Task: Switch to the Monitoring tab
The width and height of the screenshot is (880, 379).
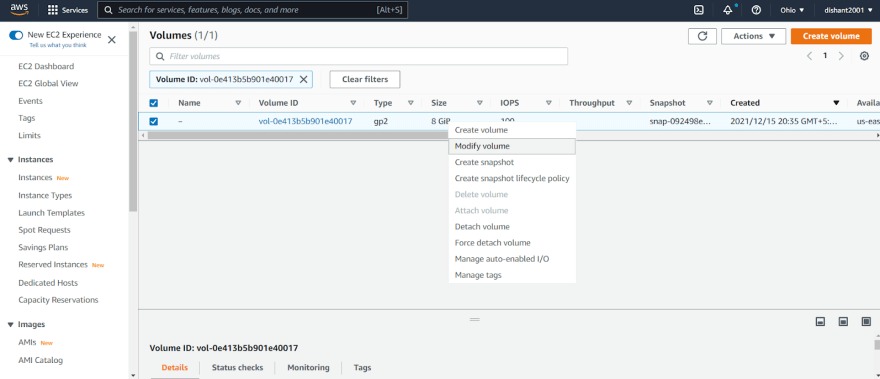Action: (308, 368)
